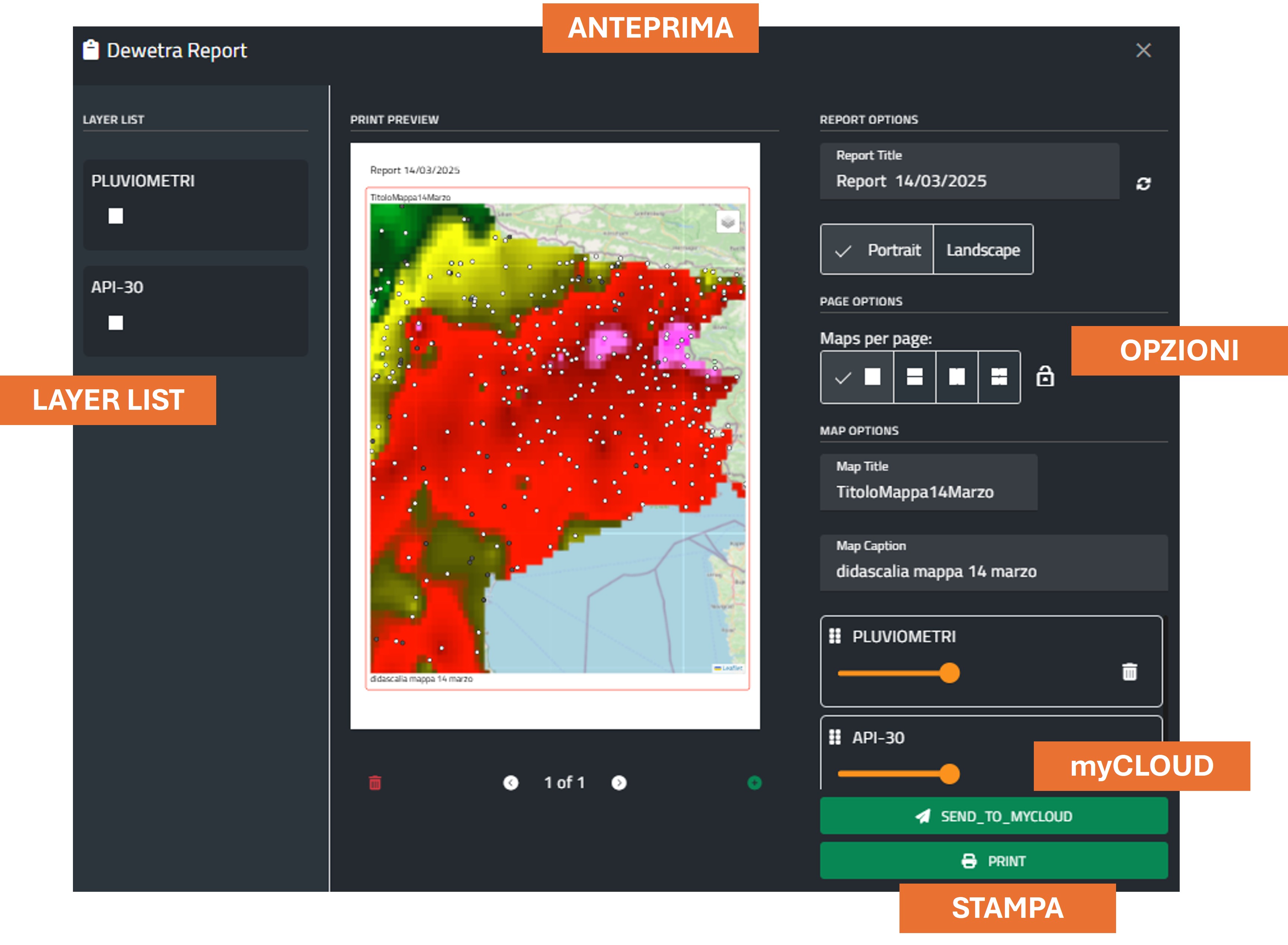1288x945 pixels.
Task: Go to the next preview page
Action: click(x=619, y=783)
